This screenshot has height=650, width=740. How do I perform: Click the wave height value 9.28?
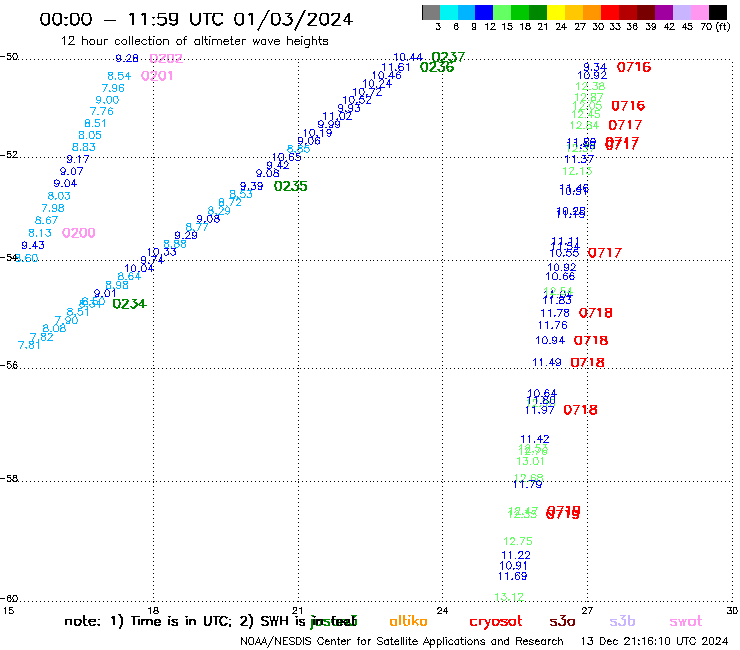[127, 58]
